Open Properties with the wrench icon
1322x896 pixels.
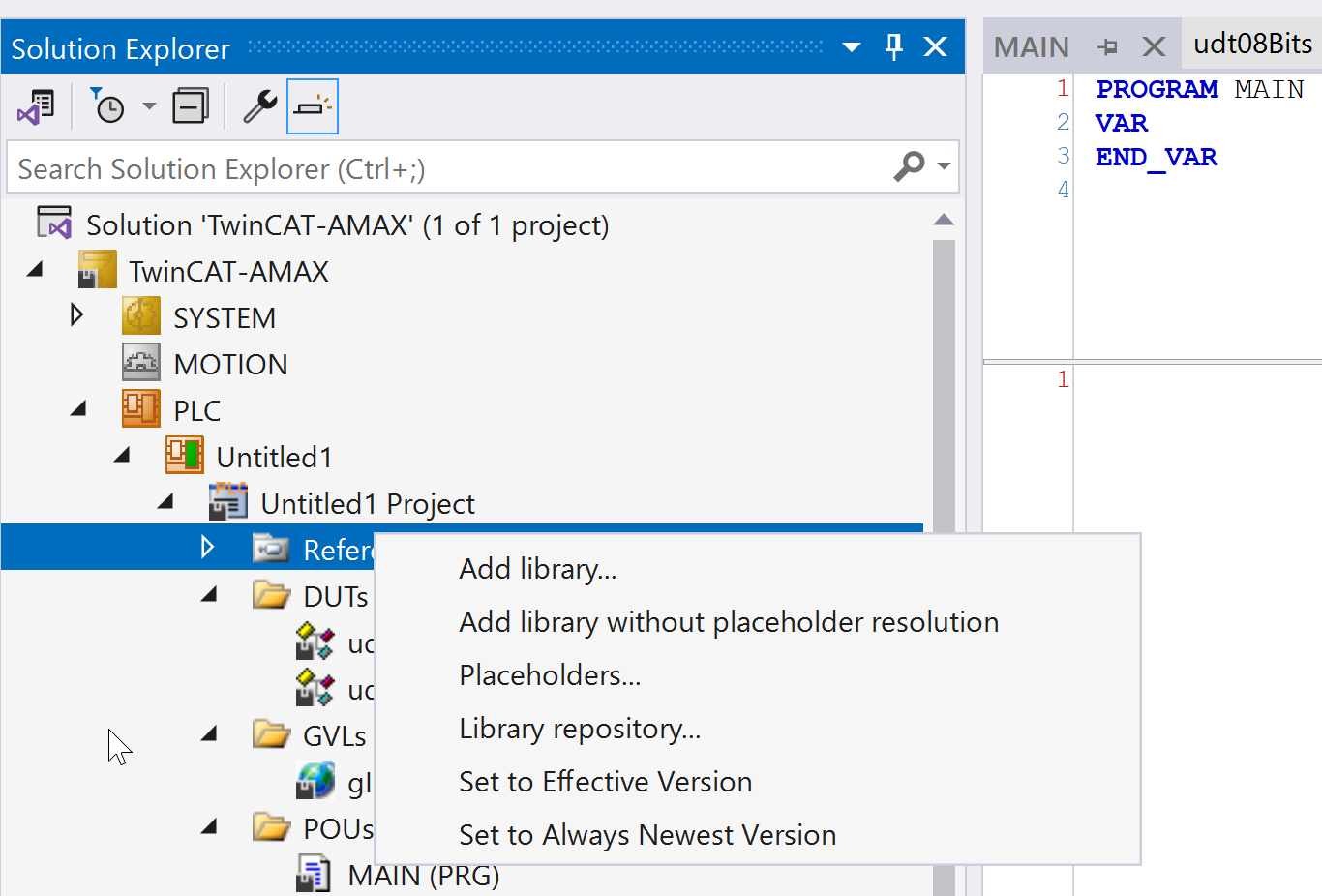click(x=259, y=106)
